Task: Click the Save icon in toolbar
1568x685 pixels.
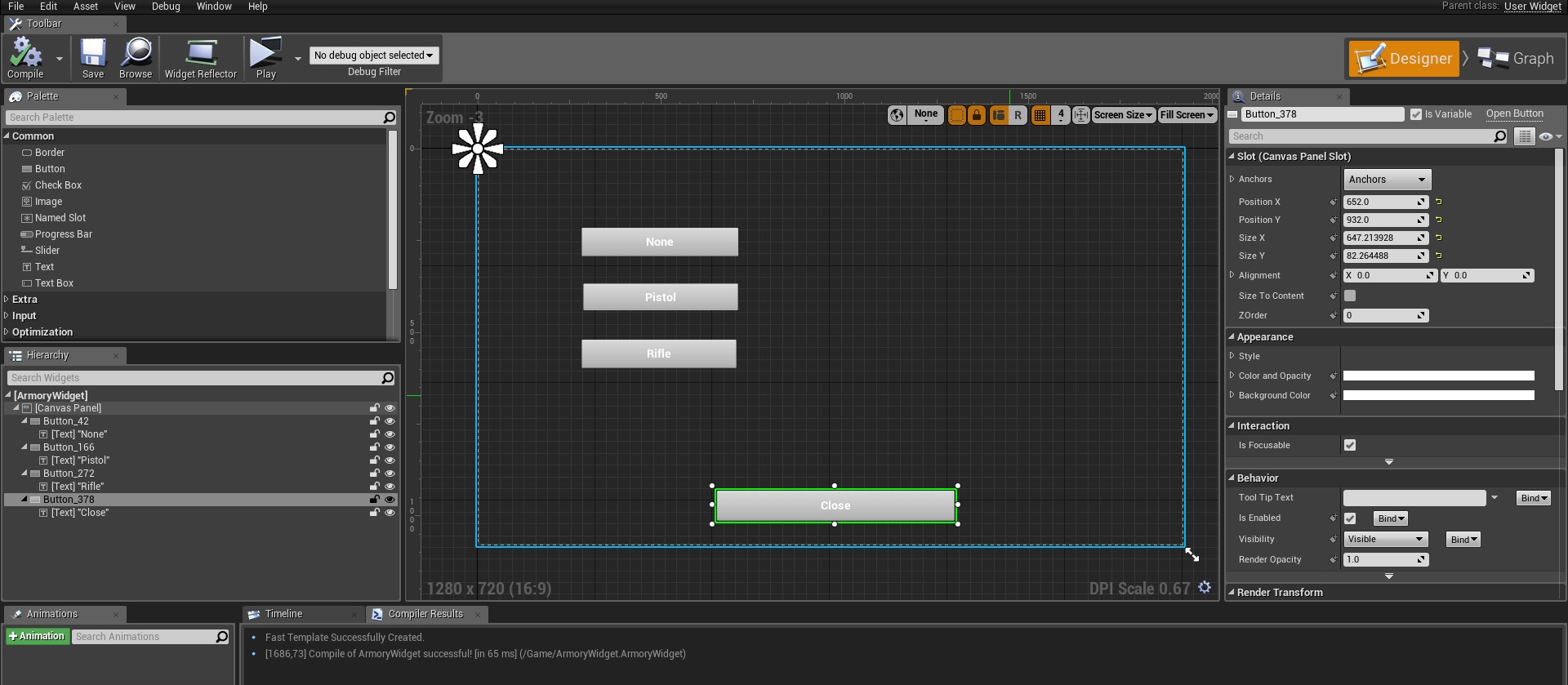Action: pos(93,56)
